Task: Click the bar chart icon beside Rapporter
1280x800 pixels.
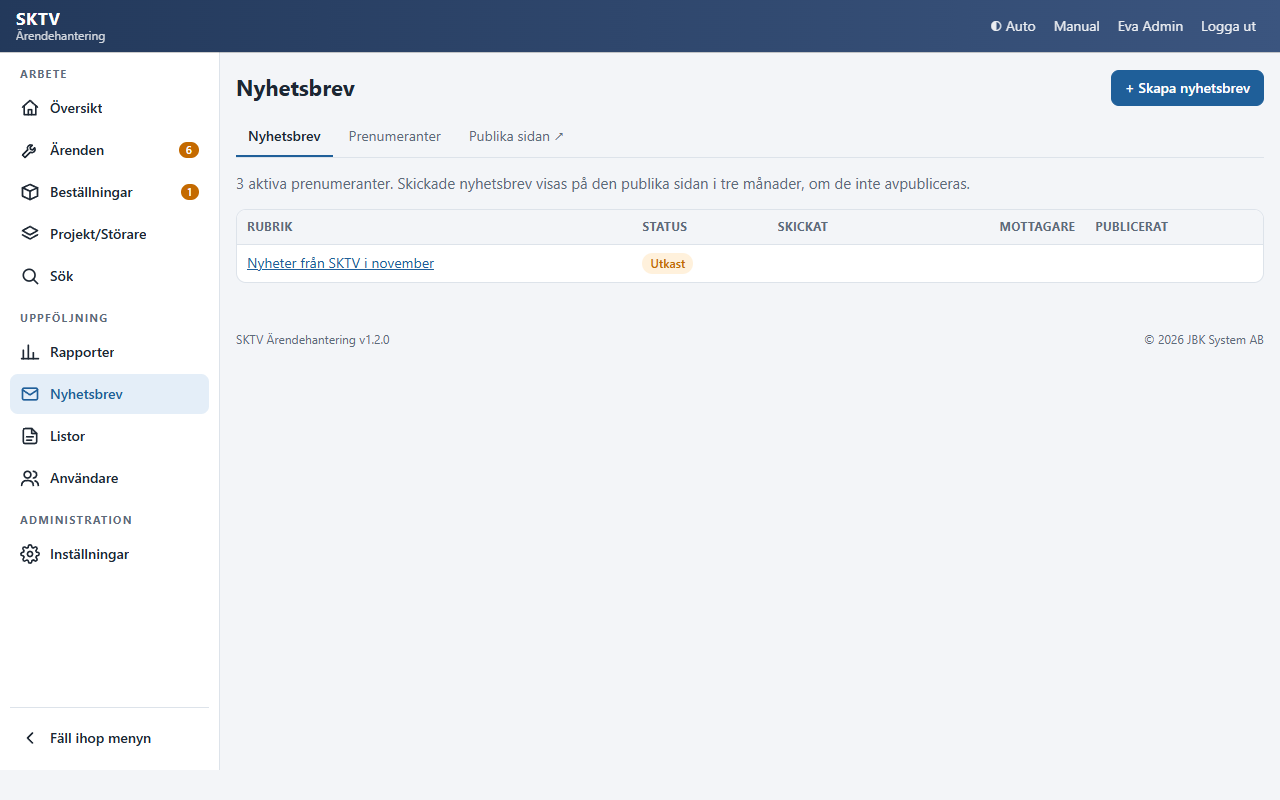Action: click(x=30, y=352)
